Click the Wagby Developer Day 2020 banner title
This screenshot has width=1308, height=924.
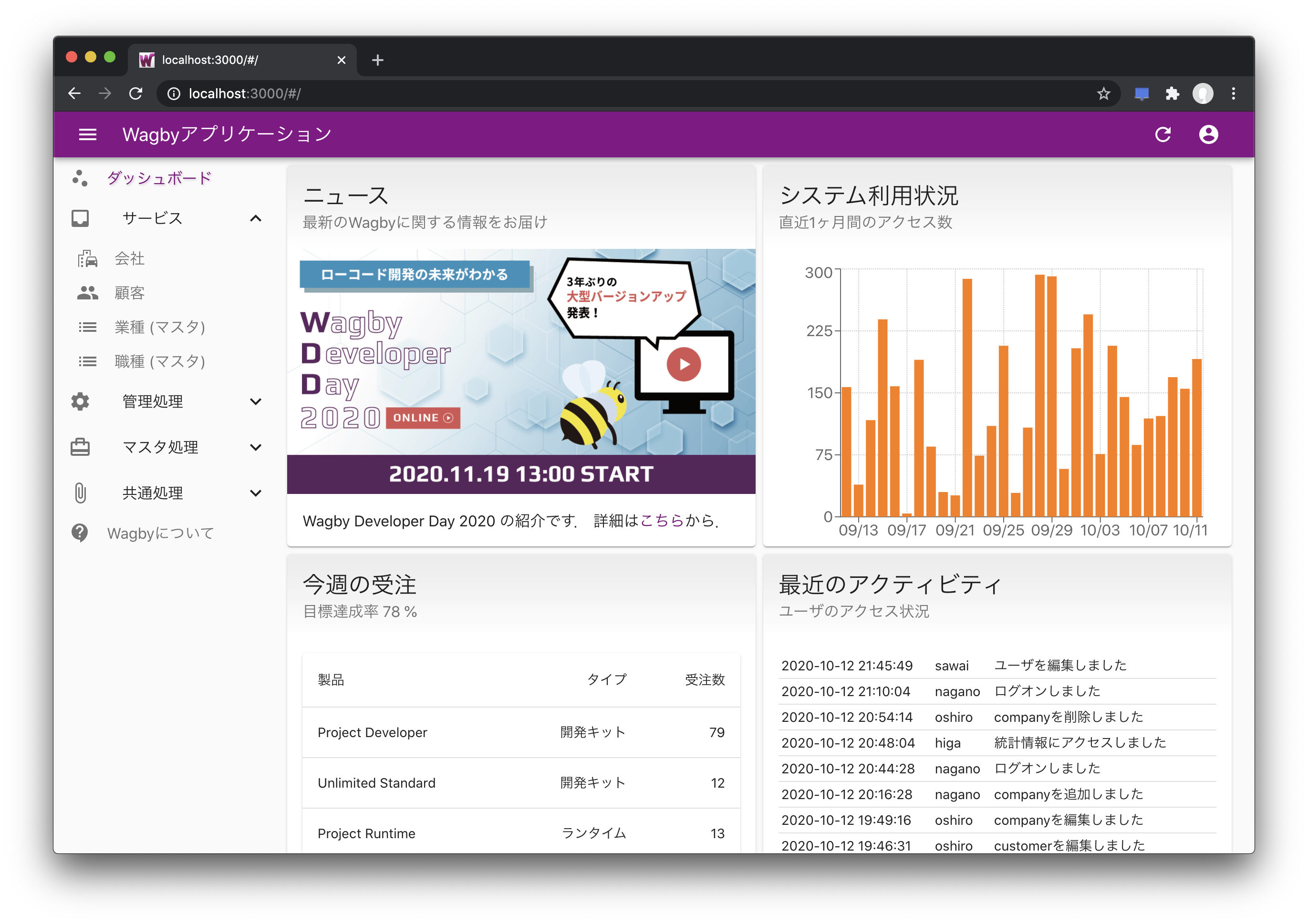376,369
